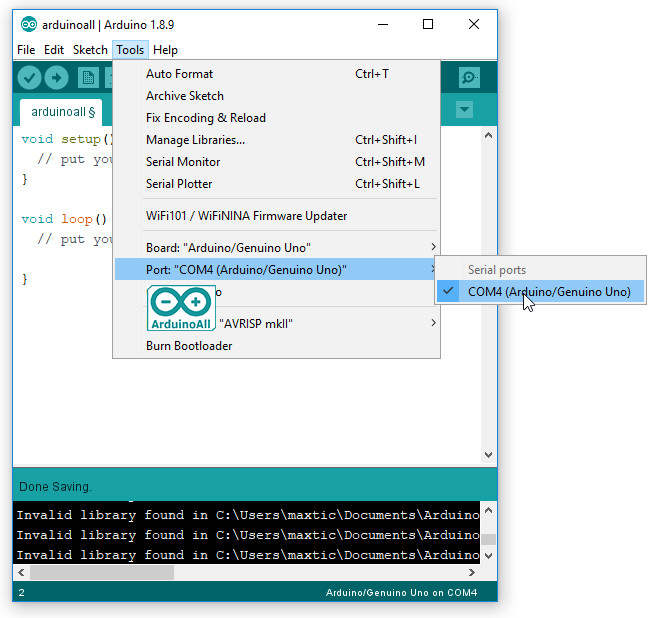Image resolution: width=660 pixels, height=618 pixels.
Task: Open the tab options dropdown arrow
Action: (x=464, y=109)
